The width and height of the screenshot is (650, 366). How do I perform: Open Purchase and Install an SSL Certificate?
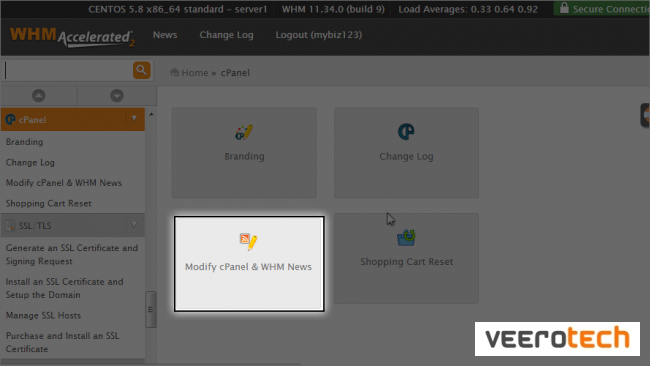tap(63, 342)
